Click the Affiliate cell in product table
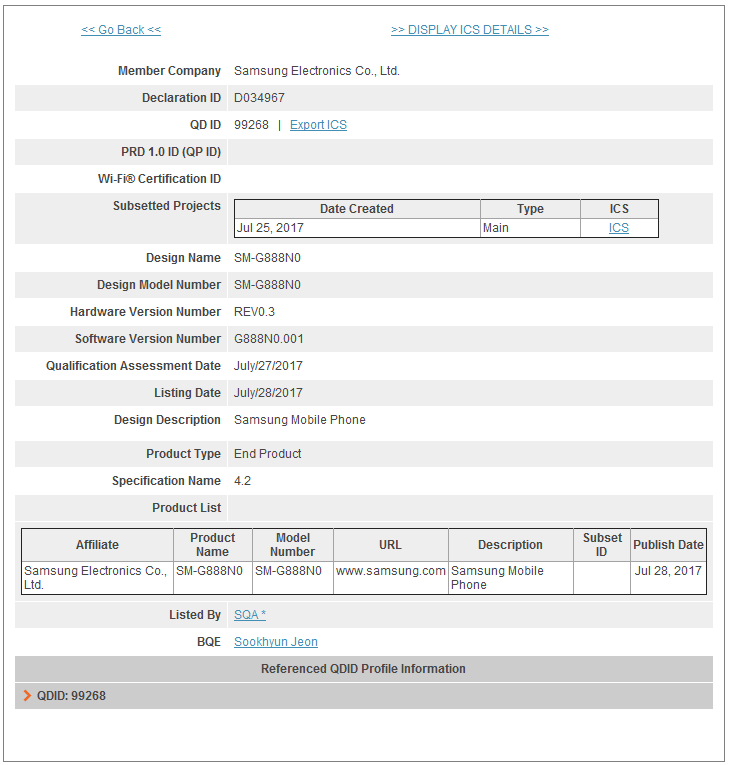This screenshot has height=765, width=732. [x=96, y=578]
